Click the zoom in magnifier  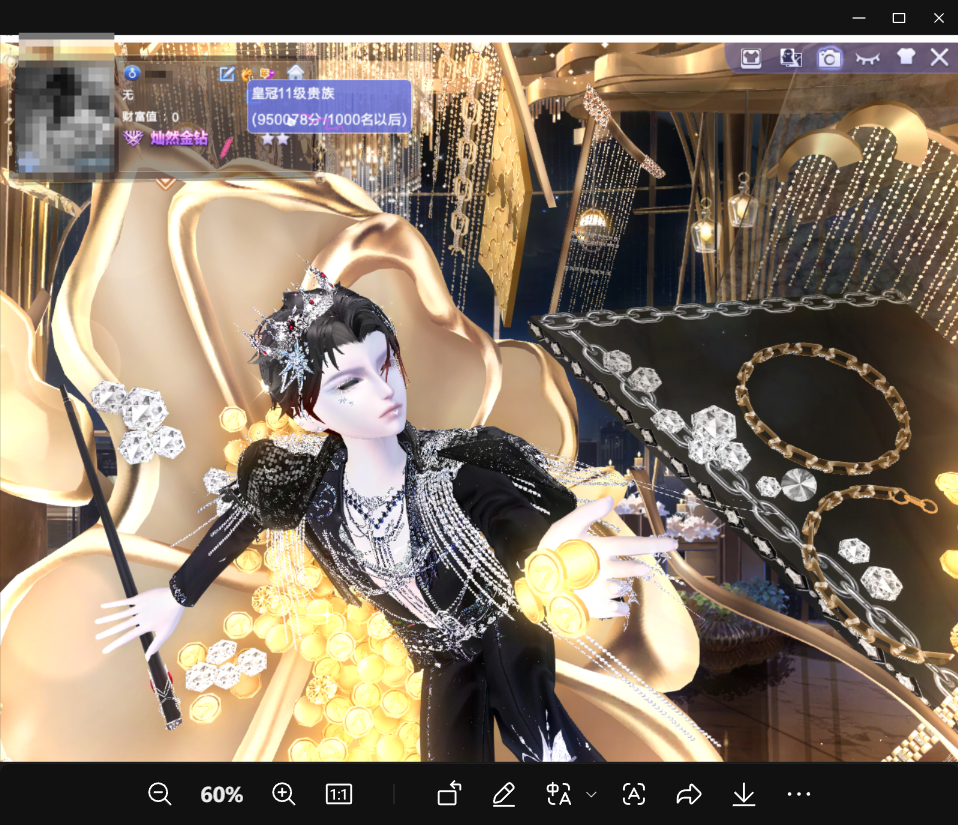tap(284, 794)
